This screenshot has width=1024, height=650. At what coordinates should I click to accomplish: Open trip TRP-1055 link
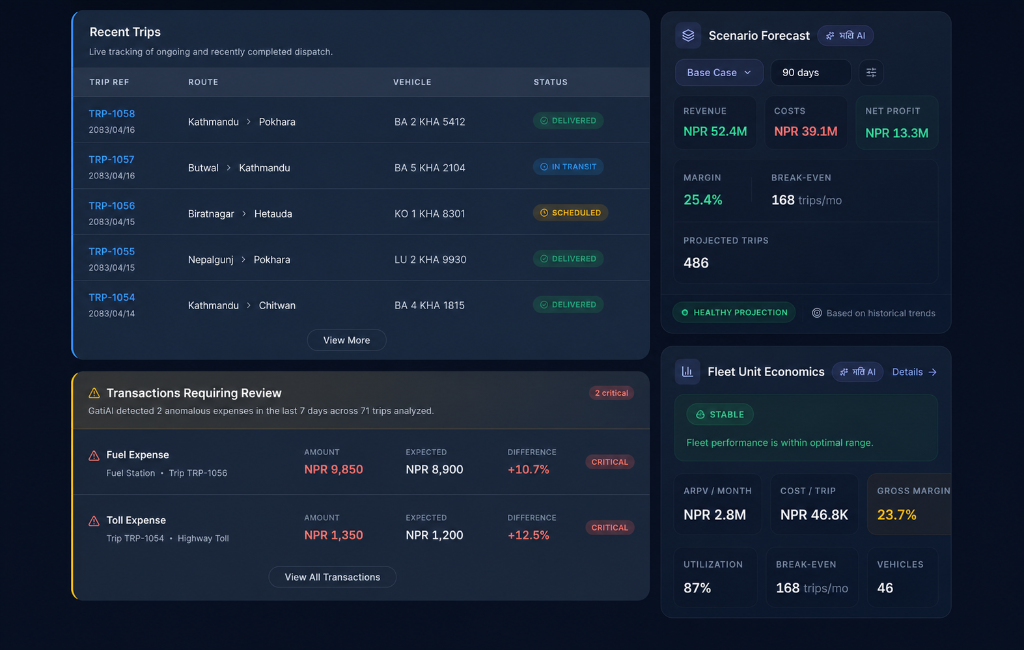(x=112, y=252)
